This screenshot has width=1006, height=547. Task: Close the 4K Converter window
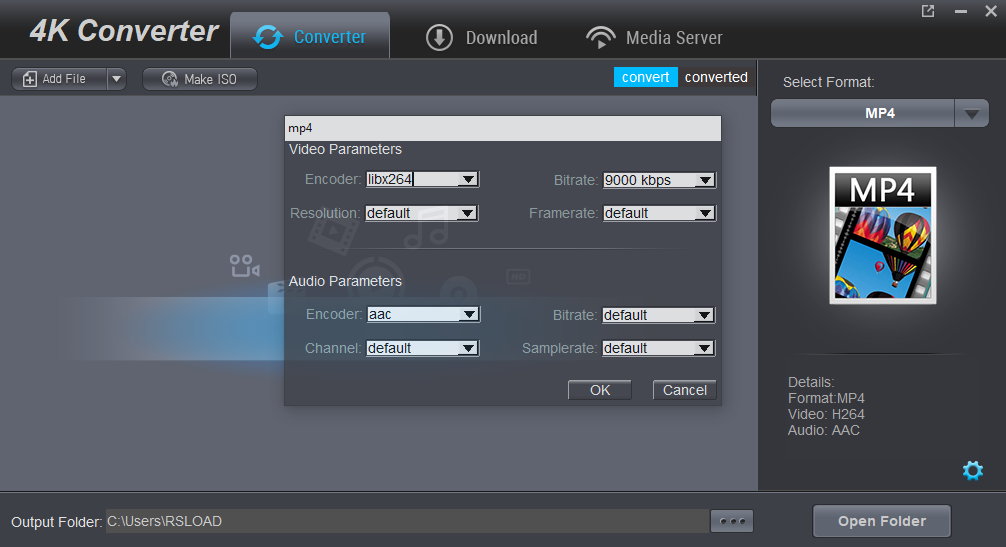(x=991, y=11)
